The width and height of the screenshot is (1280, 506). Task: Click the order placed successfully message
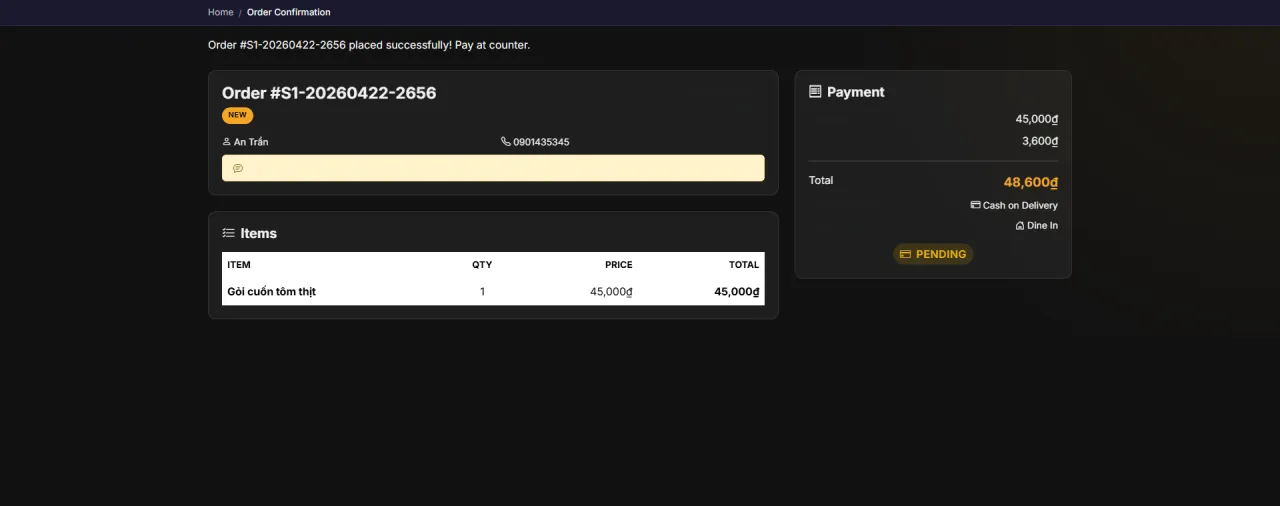369,45
